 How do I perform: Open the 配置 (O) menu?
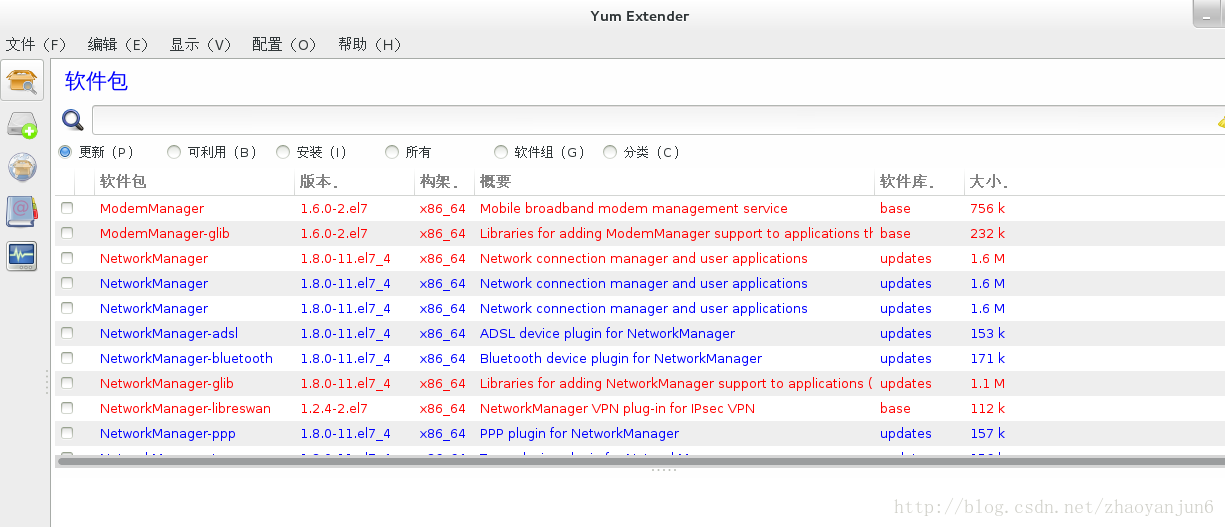284,44
